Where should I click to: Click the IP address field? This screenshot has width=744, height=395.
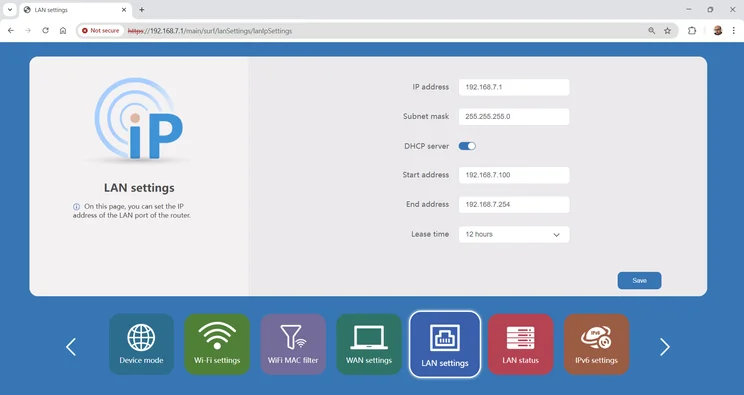coord(514,87)
